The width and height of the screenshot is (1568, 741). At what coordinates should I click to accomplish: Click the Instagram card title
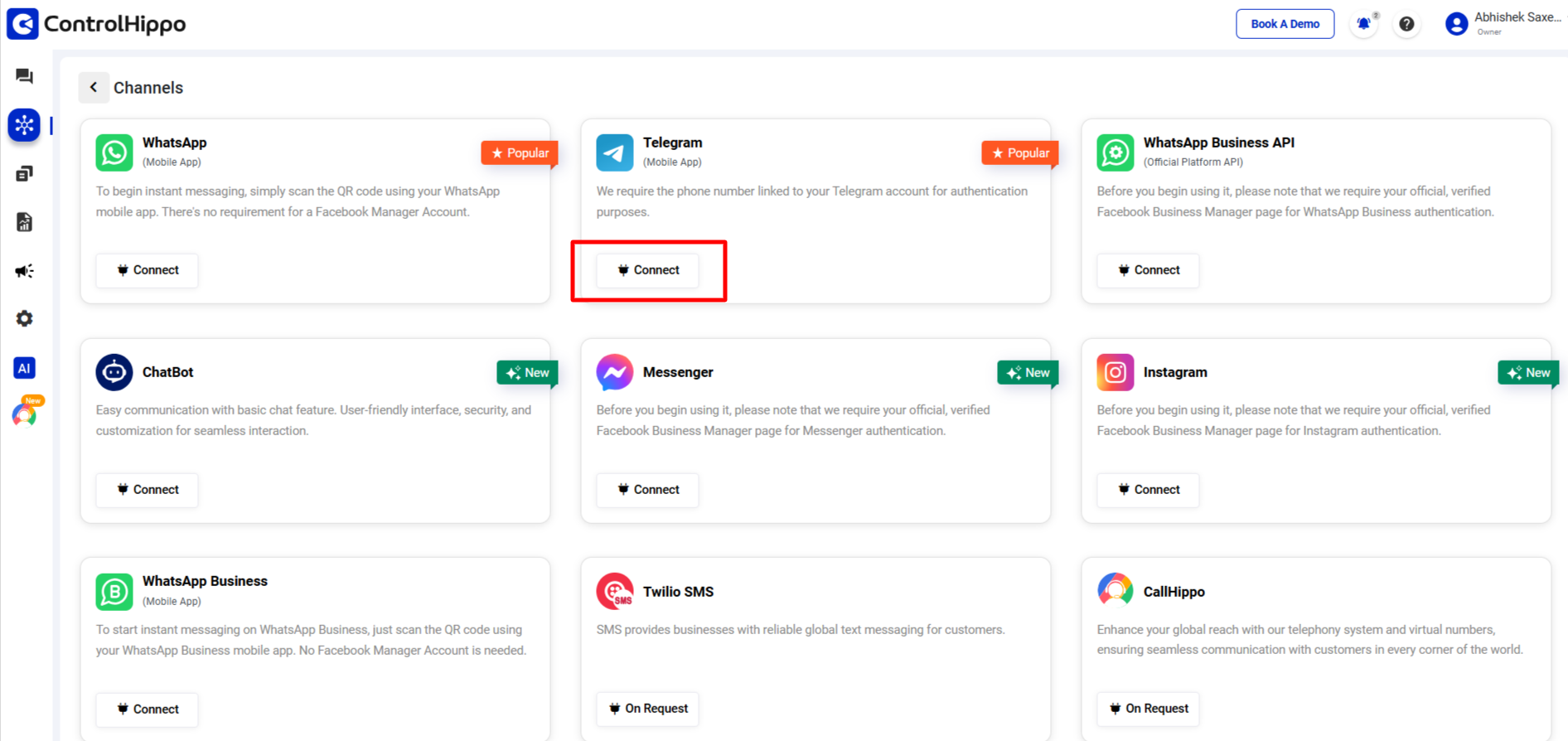(1175, 372)
